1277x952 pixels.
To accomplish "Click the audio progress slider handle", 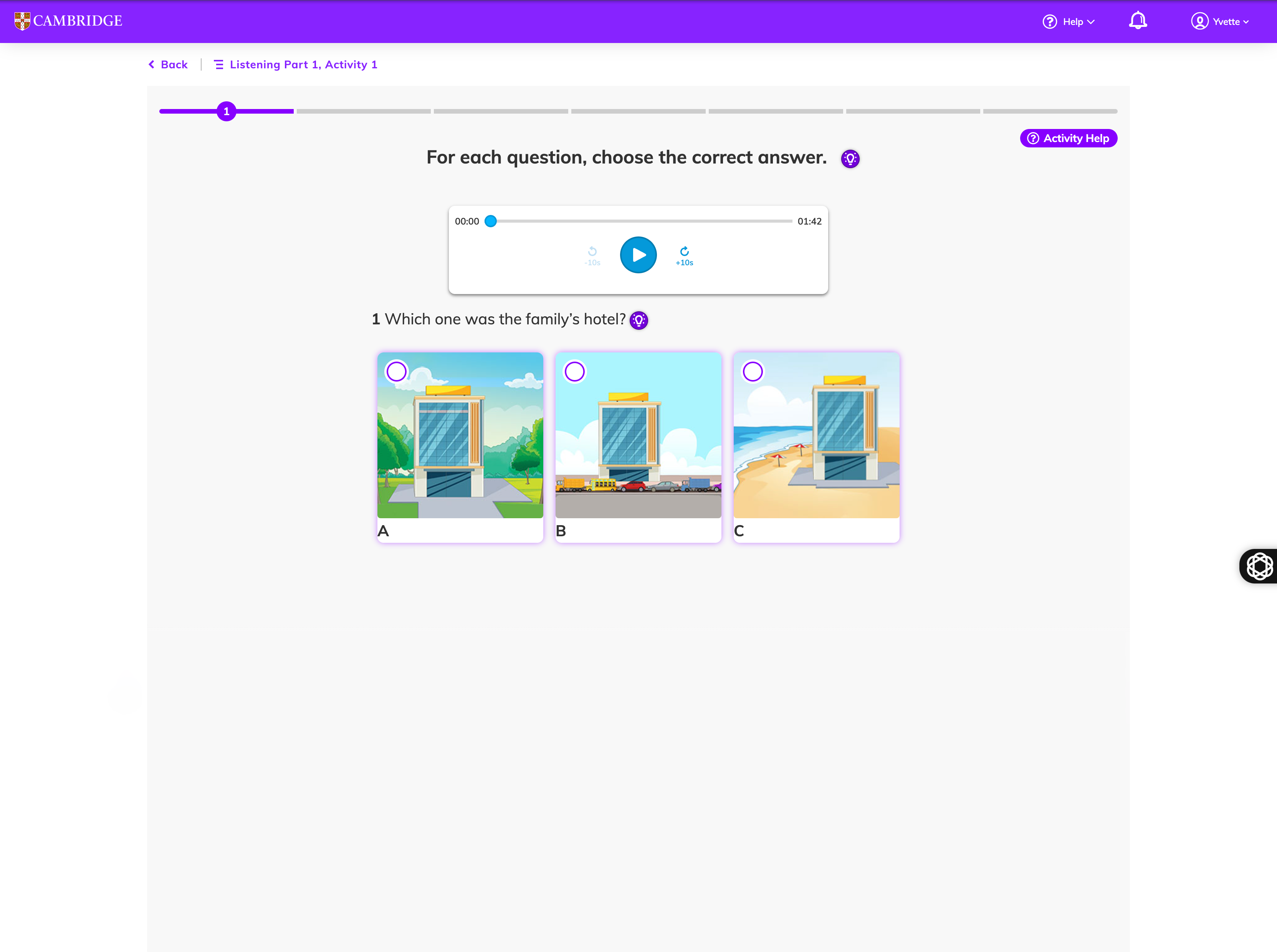I will [x=490, y=221].
